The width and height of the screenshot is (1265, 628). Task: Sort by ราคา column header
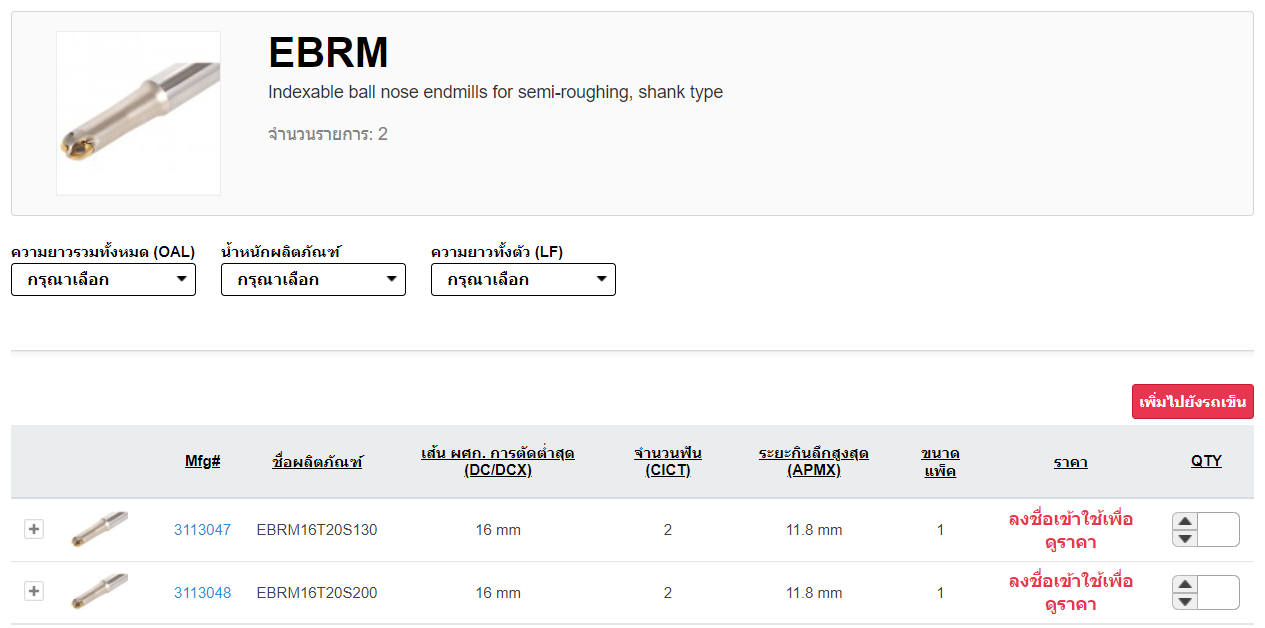pos(1070,462)
